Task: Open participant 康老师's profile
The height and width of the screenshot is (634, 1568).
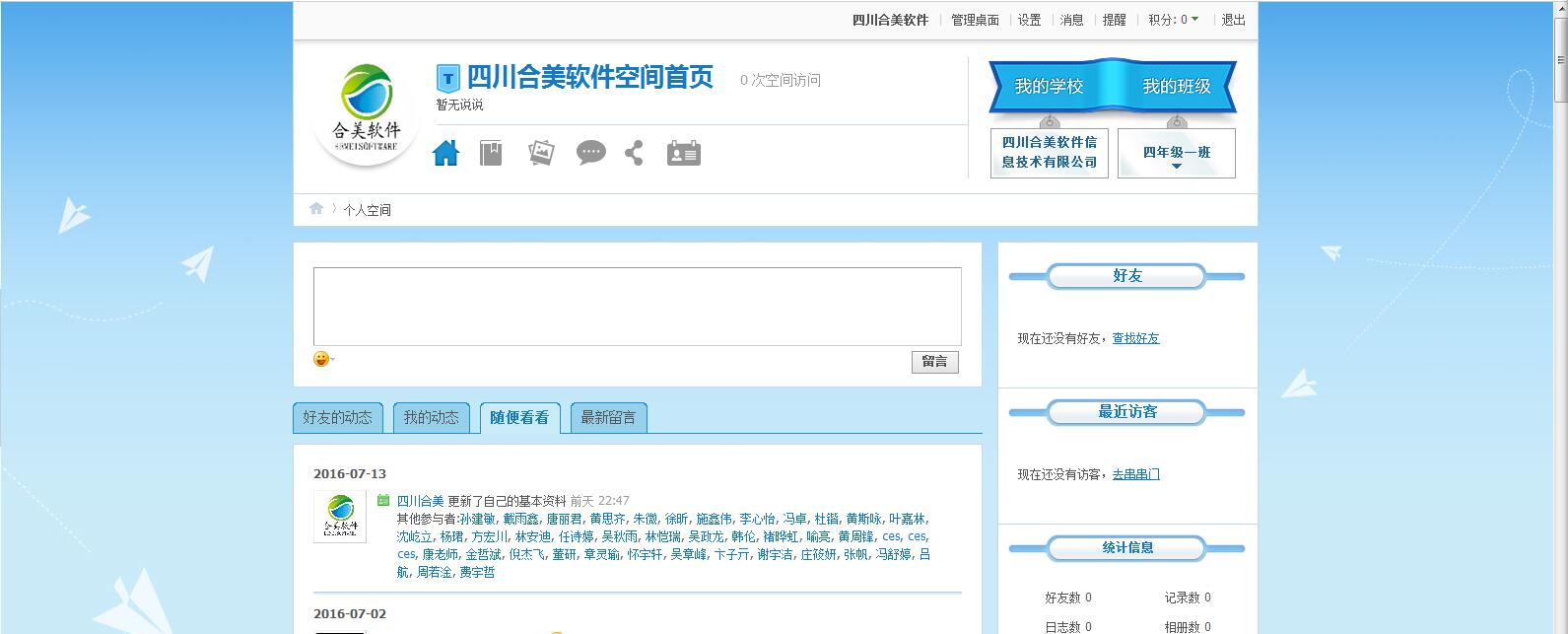Action: pos(440,554)
